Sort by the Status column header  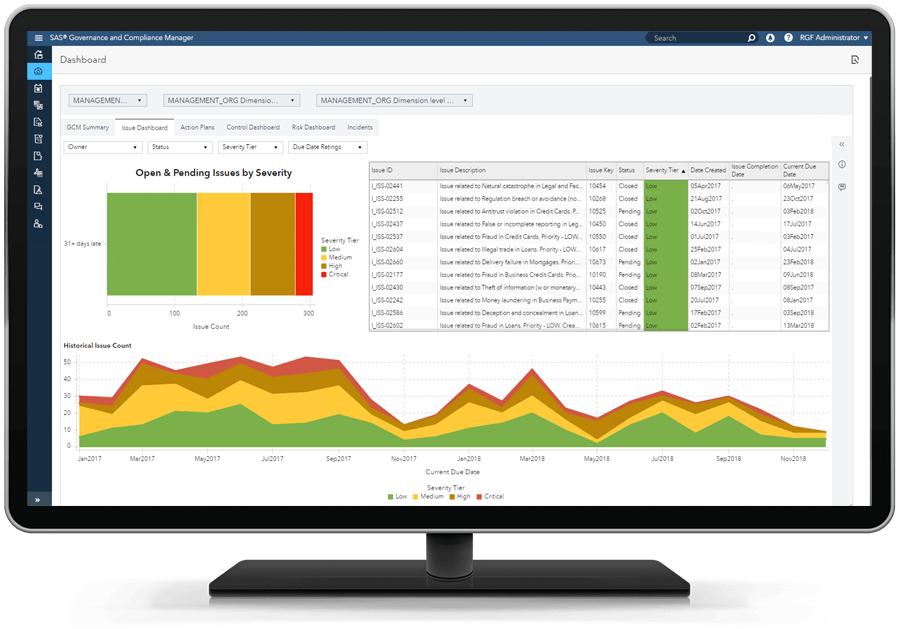pyautogui.click(x=630, y=170)
